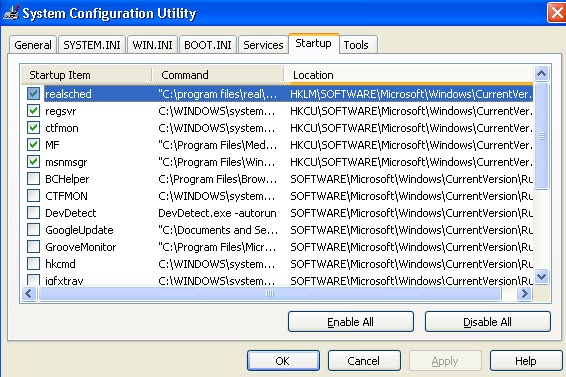Enable the BCHelper startup checkbox
The width and height of the screenshot is (566, 377).
point(34,179)
